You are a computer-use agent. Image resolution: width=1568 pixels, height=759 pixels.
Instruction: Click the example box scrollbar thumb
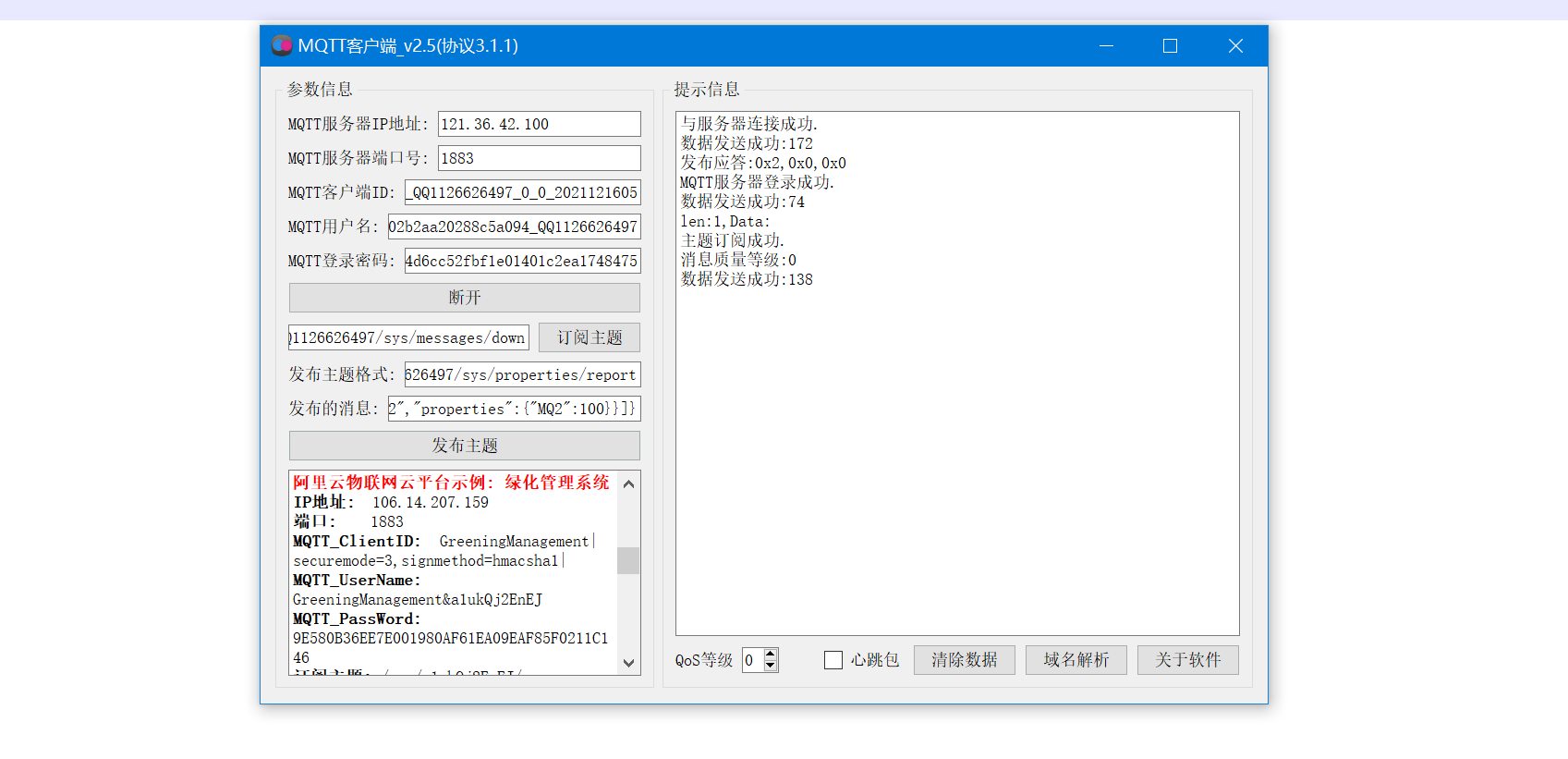coord(628,560)
